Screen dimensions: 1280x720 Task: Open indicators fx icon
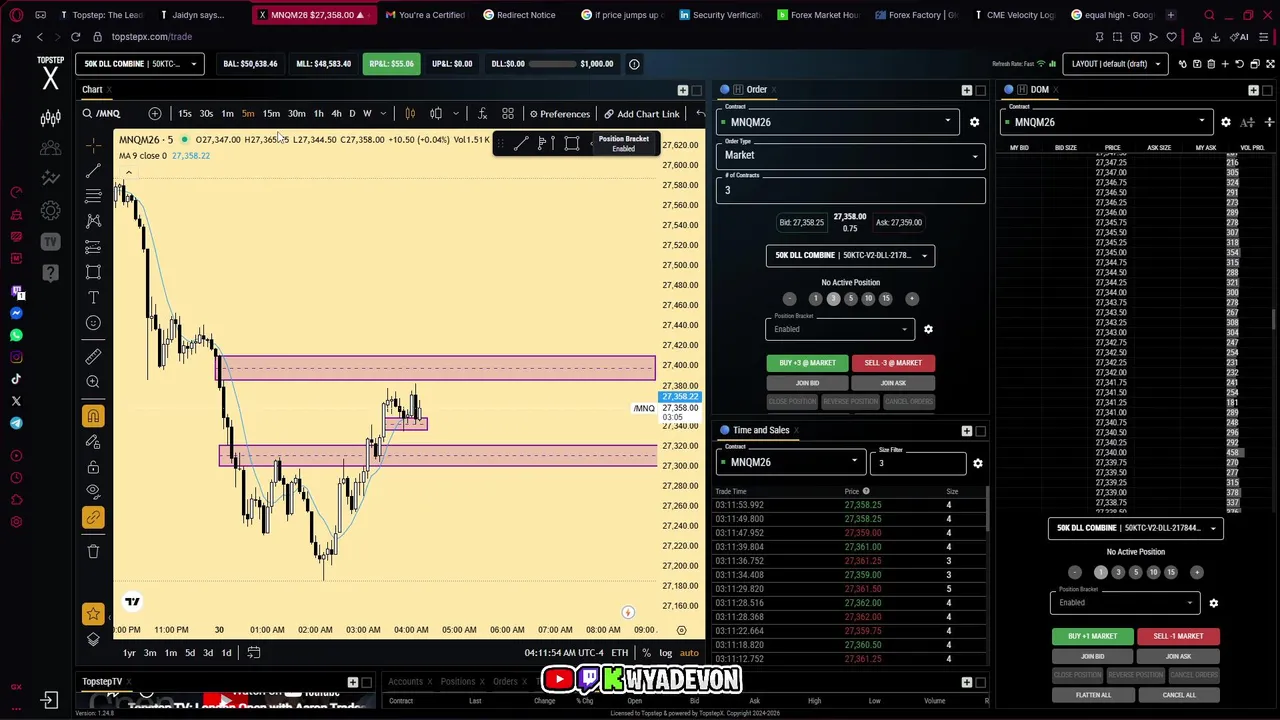482,114
